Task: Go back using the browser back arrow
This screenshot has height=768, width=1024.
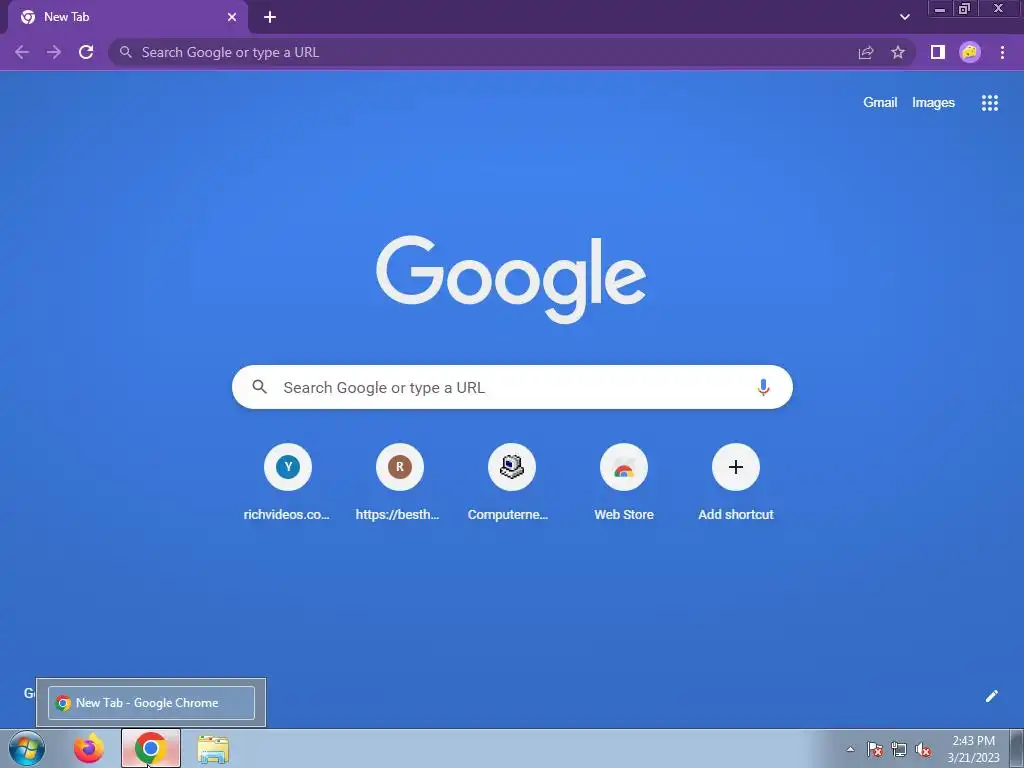Action: (22, 52)
